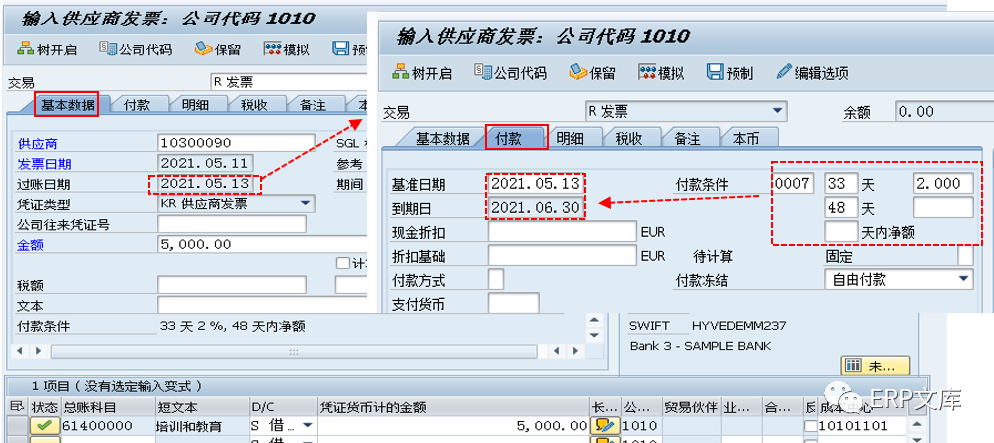Open 编辑选项 editing options pencil icon
Screen dimensions: 994x443
point(784,72)
